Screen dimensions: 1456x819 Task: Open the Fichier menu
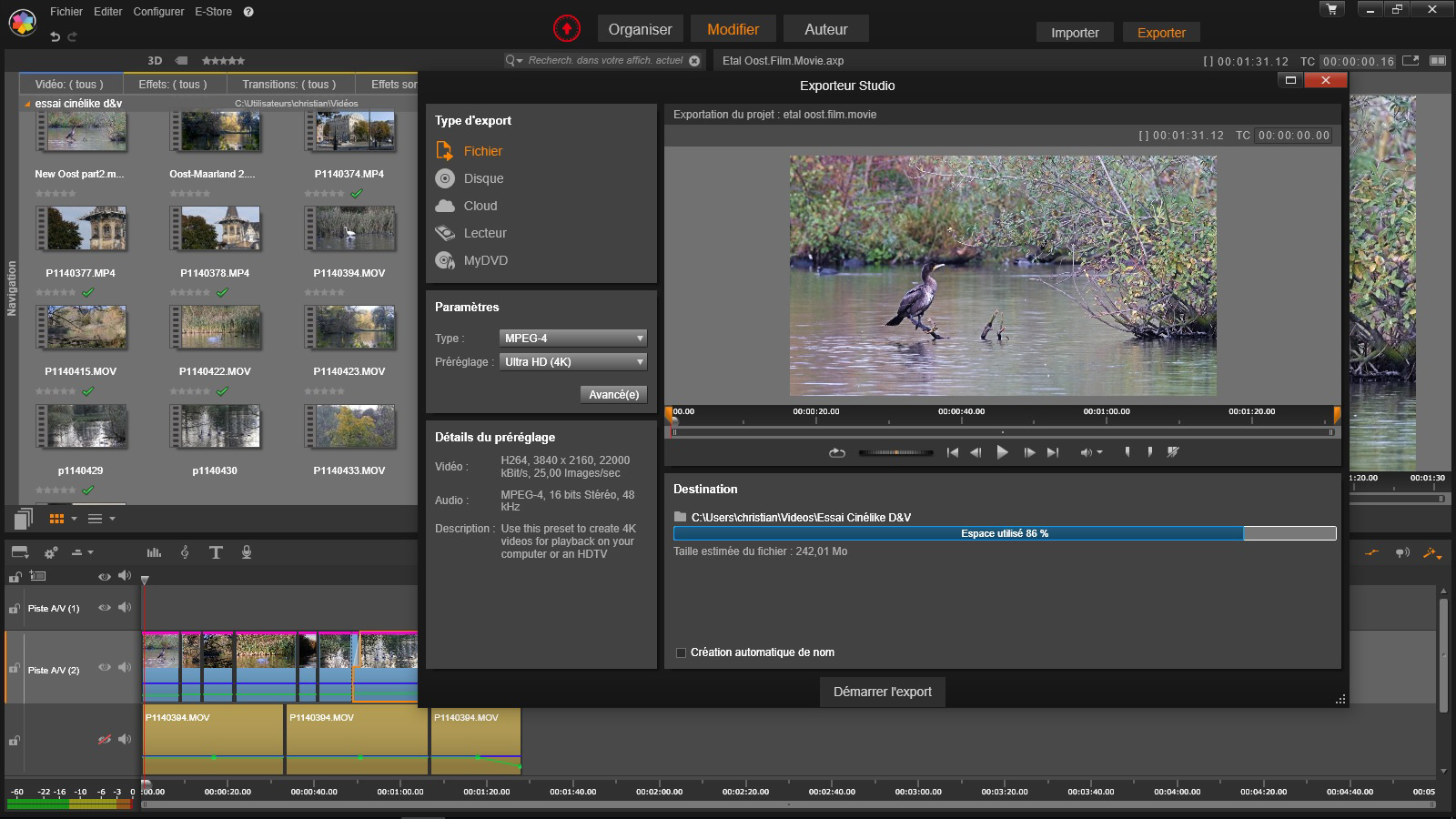click(66, 12)
